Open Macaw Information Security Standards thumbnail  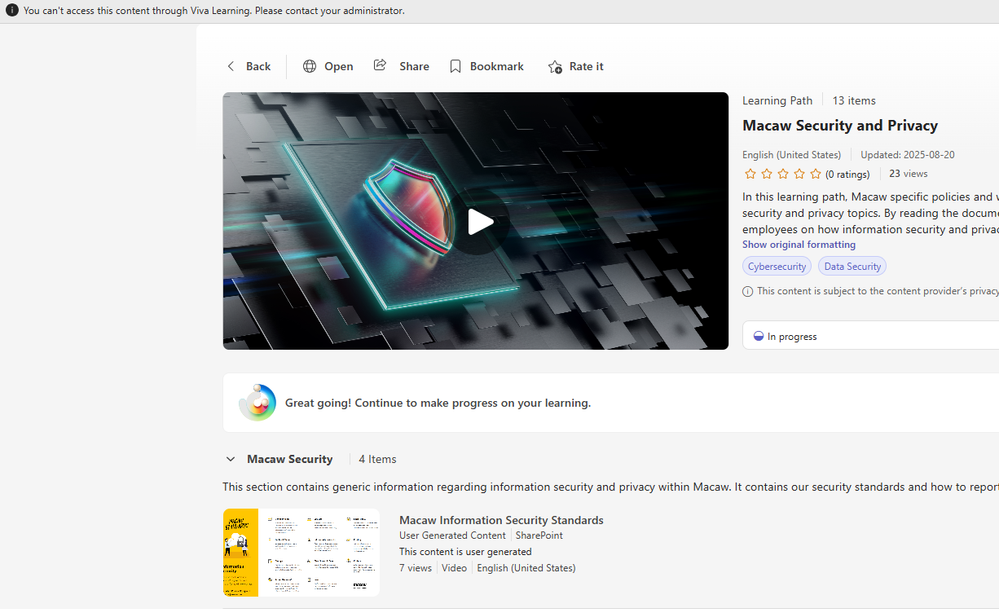tap(301, 552)
